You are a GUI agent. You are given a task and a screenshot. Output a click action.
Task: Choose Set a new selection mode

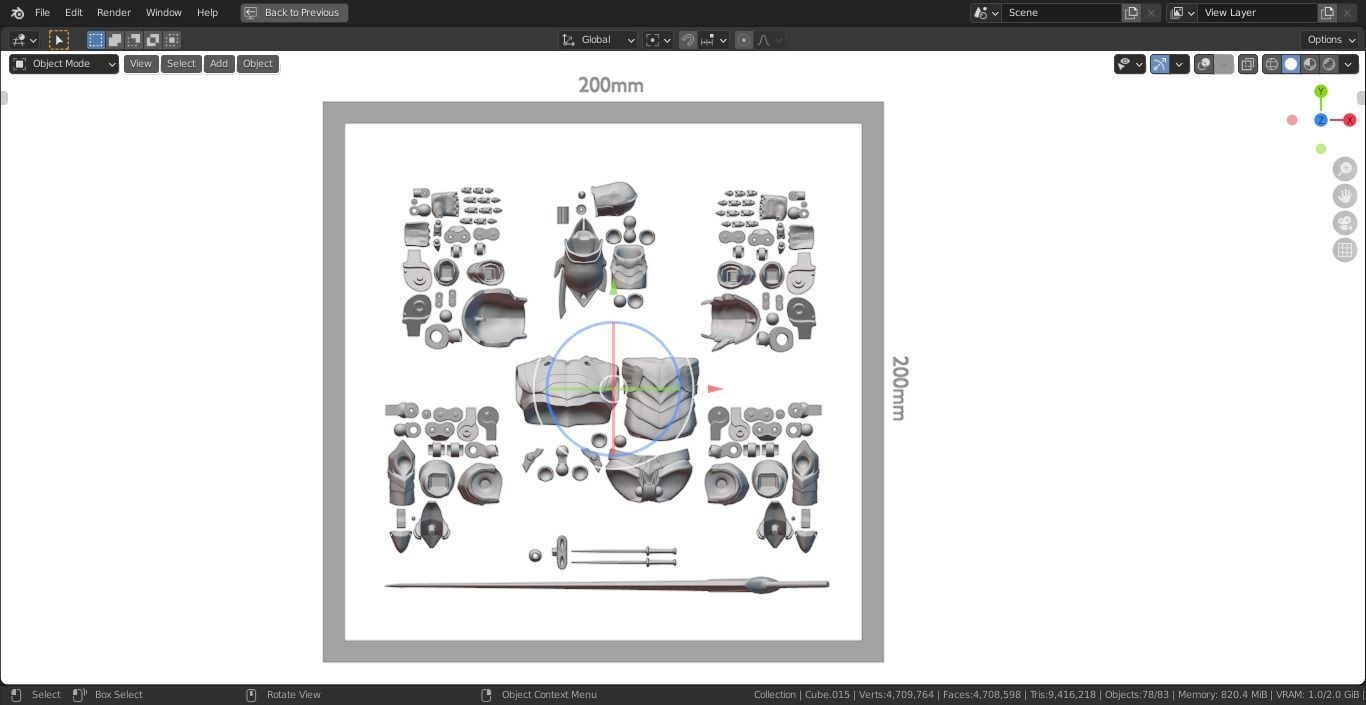pos(96,40)
